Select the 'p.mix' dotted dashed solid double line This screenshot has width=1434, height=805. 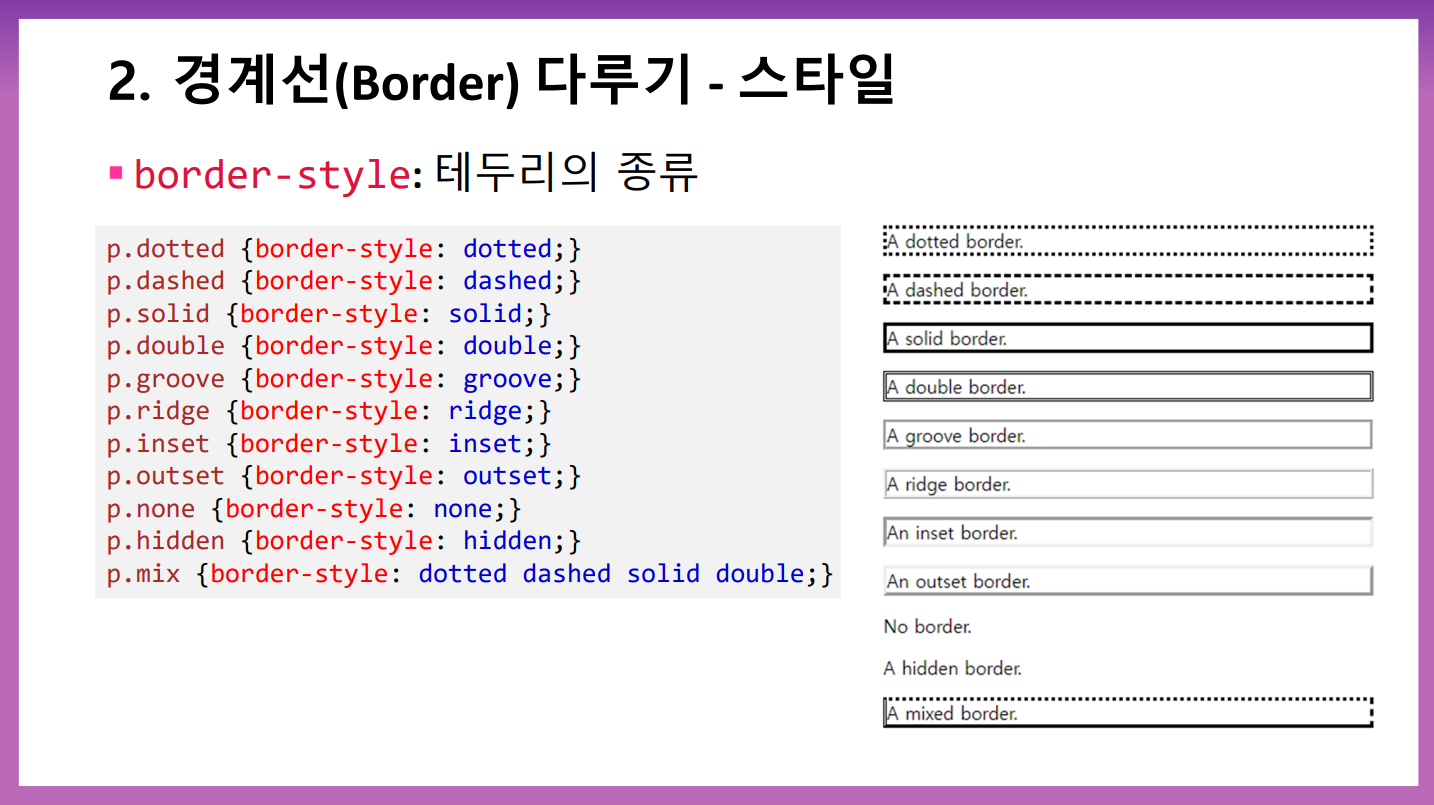click(470, 573)
